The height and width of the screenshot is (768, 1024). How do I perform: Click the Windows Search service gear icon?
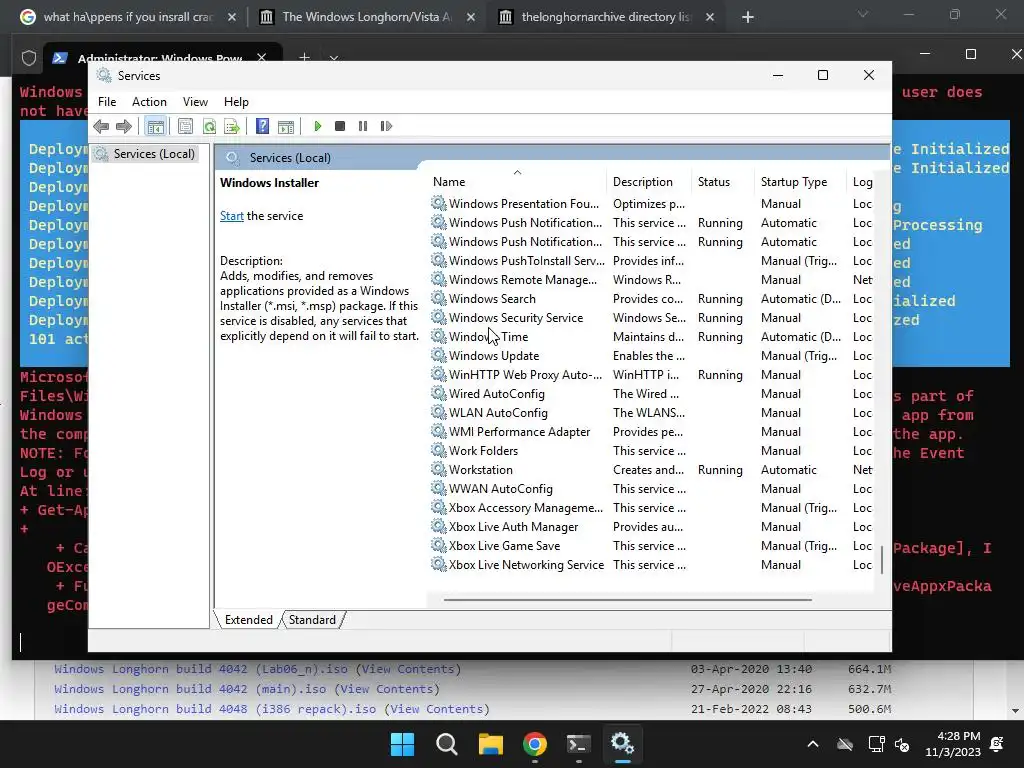(x=439, y=298)
